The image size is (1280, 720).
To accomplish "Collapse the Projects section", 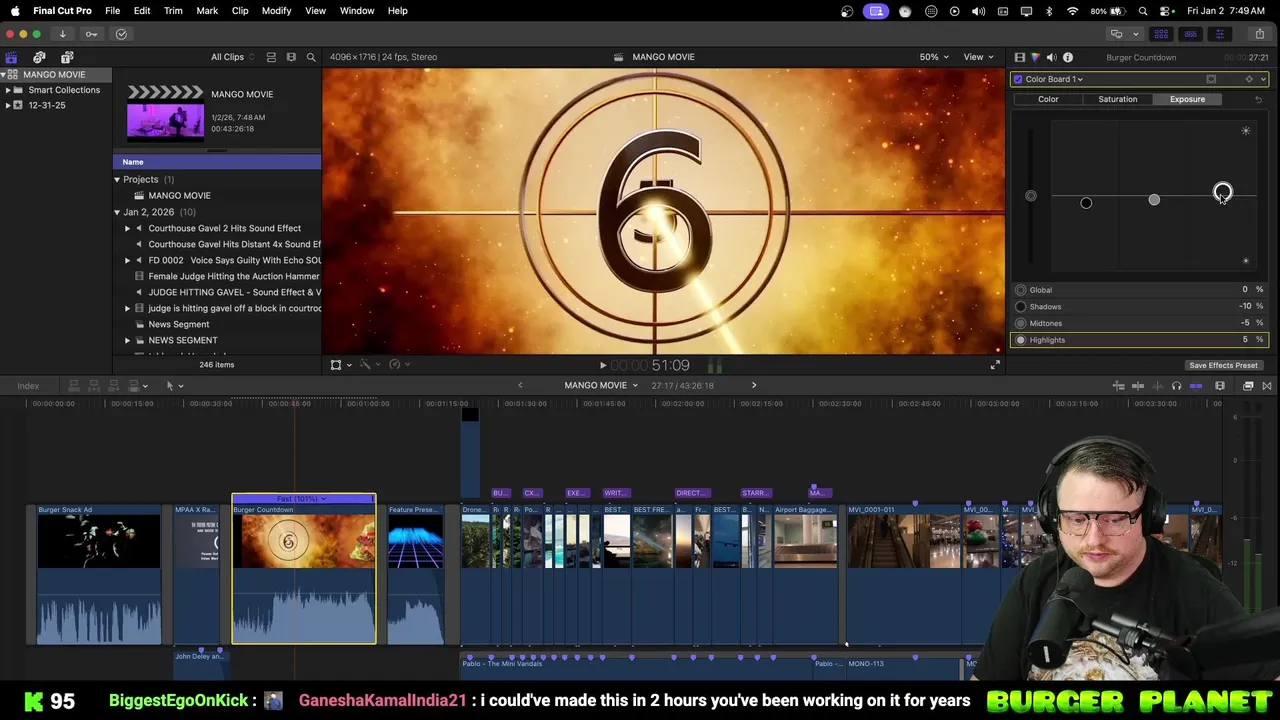I will (117, 180).
